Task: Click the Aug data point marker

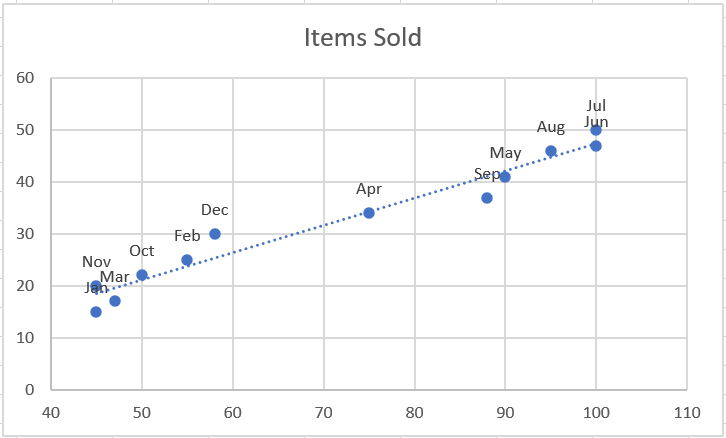Action: click(x=551, y=151)
